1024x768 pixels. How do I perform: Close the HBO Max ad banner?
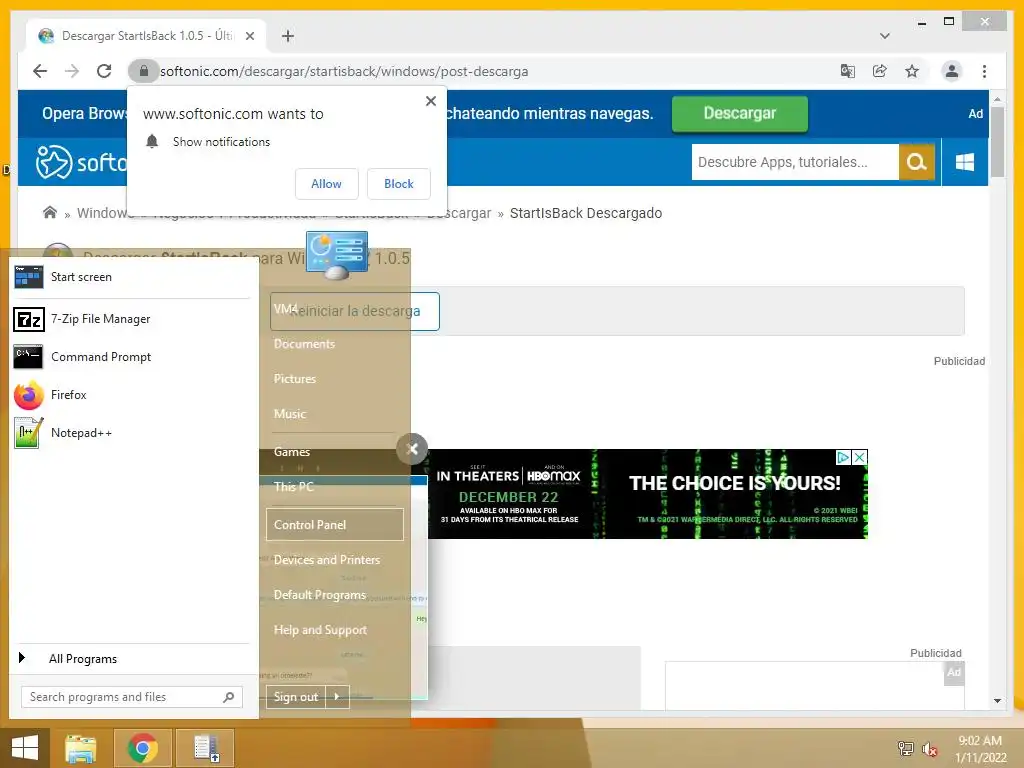[860, 457]
